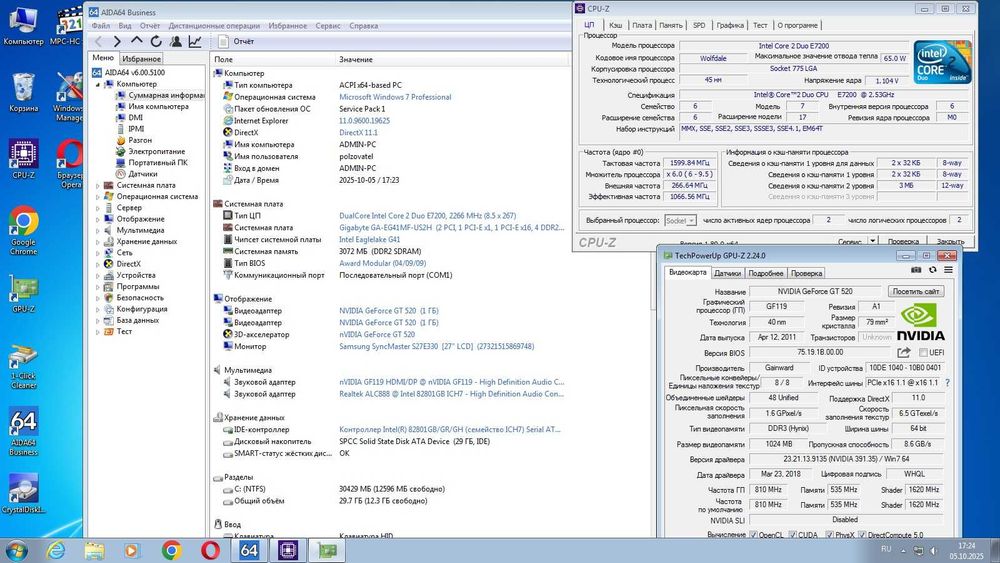Open CPU-Z desktop shortcut

tap(24, 159)
